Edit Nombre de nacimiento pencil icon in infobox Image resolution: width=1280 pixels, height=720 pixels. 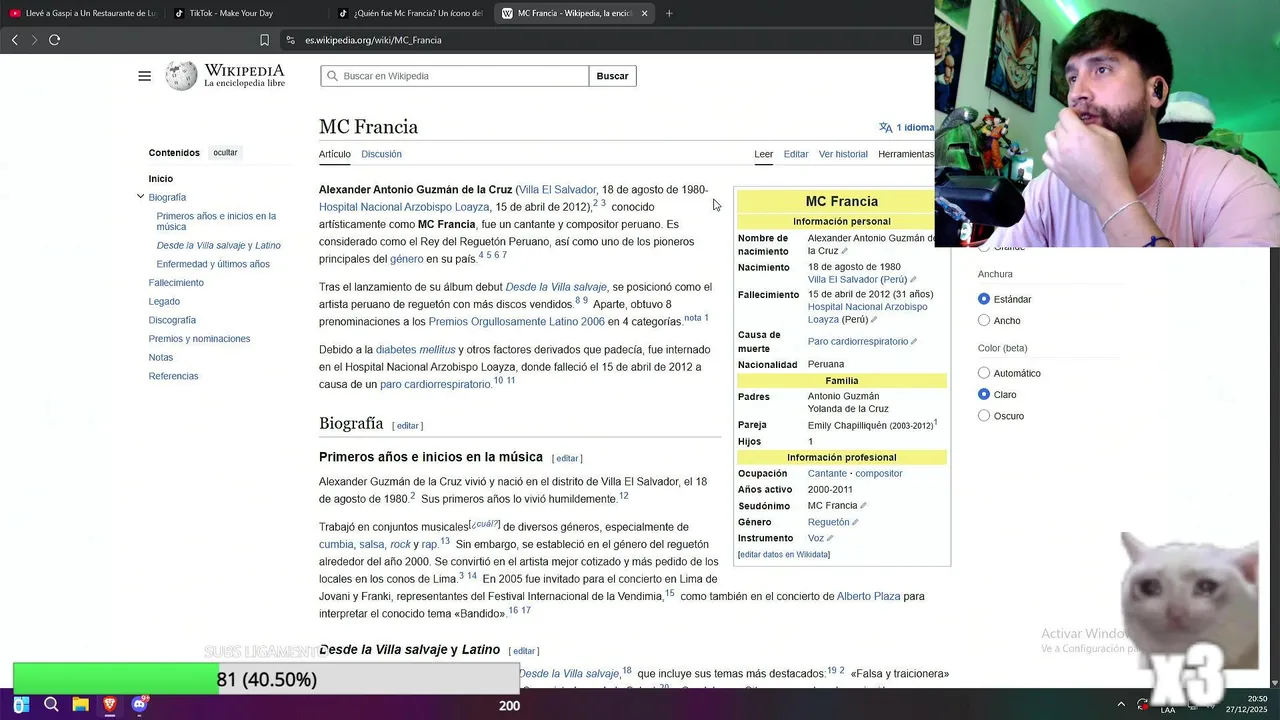pyautogui.click(x=845, y=251)
